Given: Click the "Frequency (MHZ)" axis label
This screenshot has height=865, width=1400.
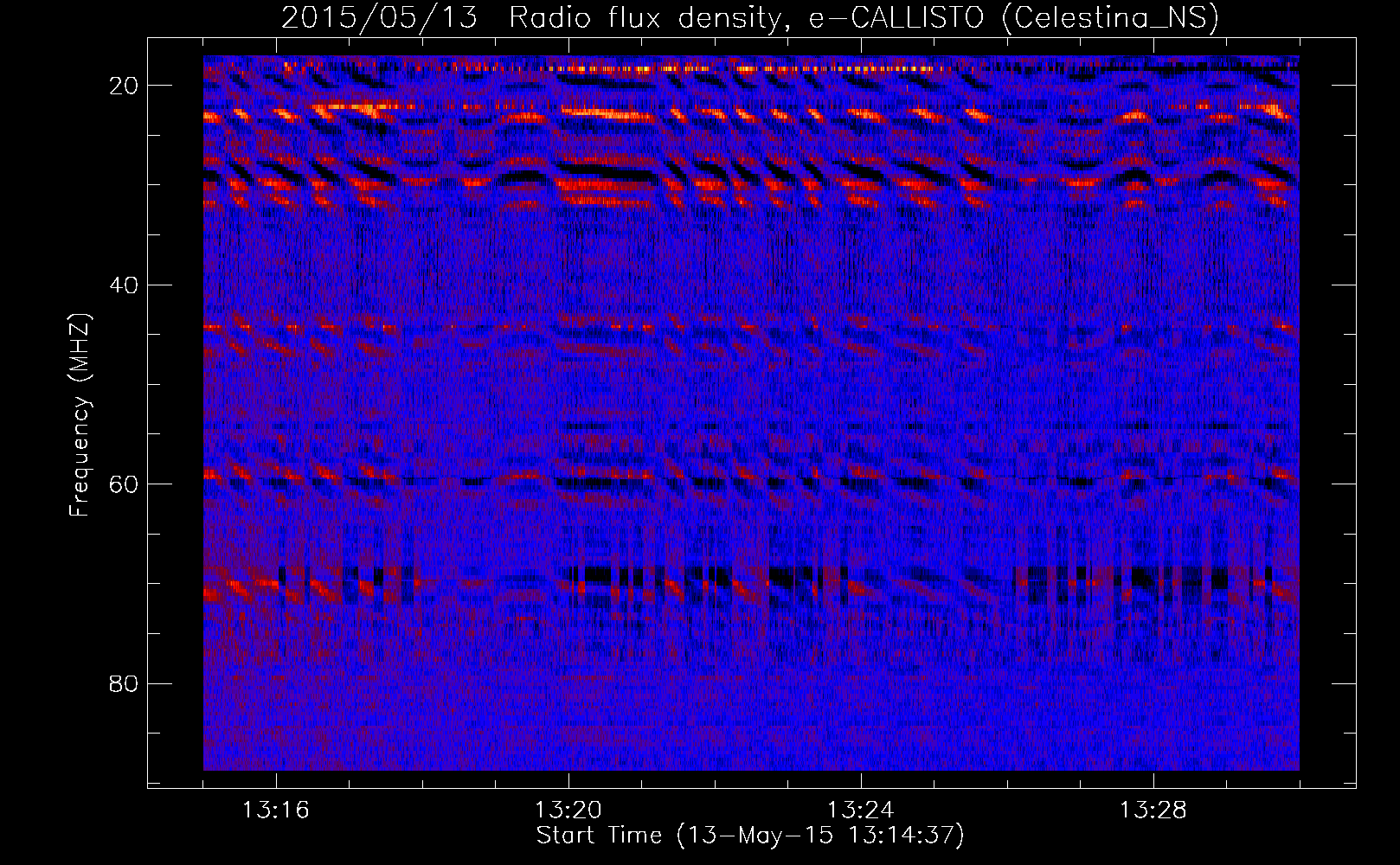Looking at the screenshot, I should click(x=79, y=415).
